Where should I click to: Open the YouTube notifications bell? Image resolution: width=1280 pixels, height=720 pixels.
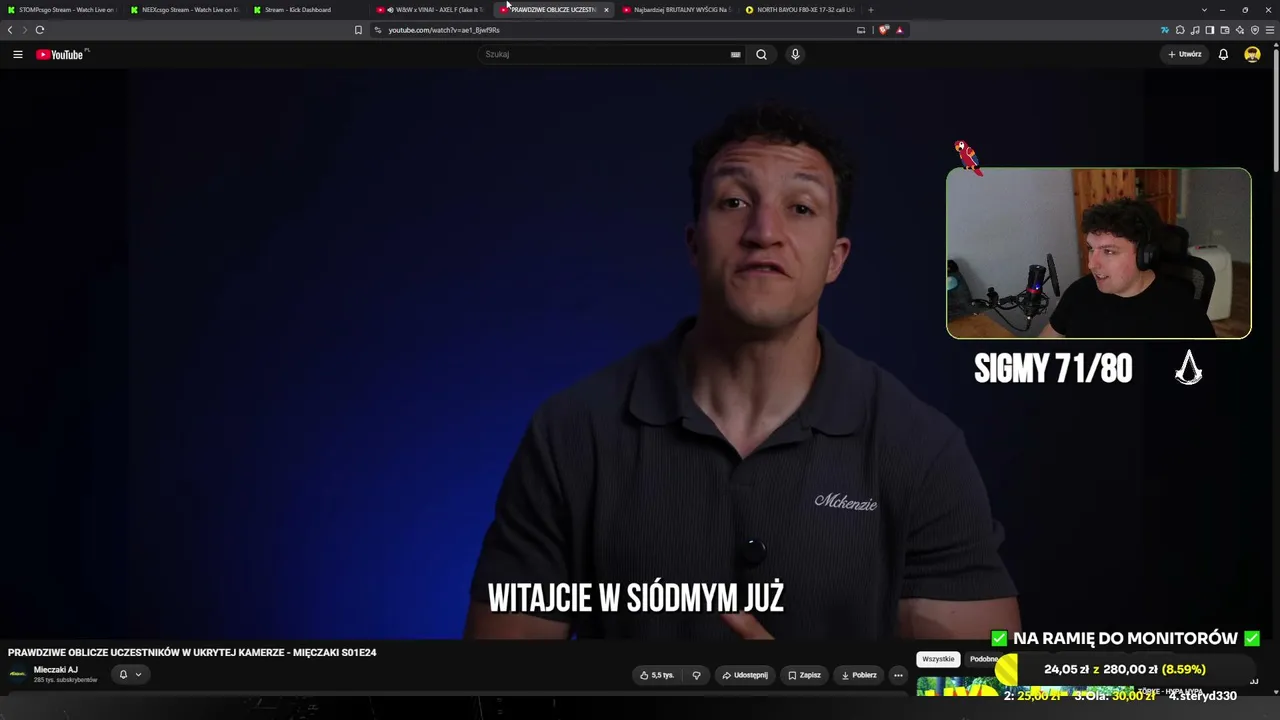[1223, 54]
